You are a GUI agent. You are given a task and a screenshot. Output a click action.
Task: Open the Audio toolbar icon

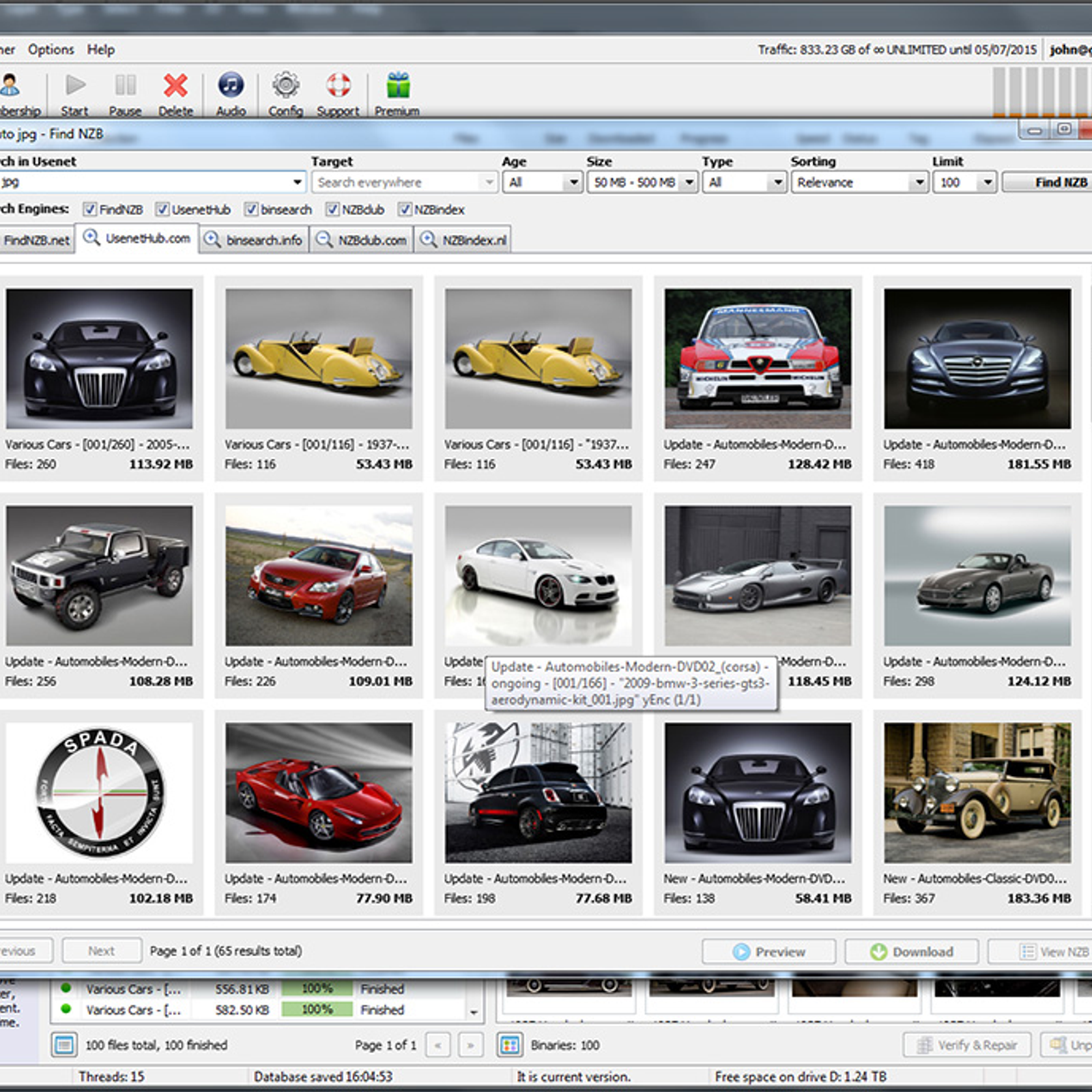(x=231, y=86)
